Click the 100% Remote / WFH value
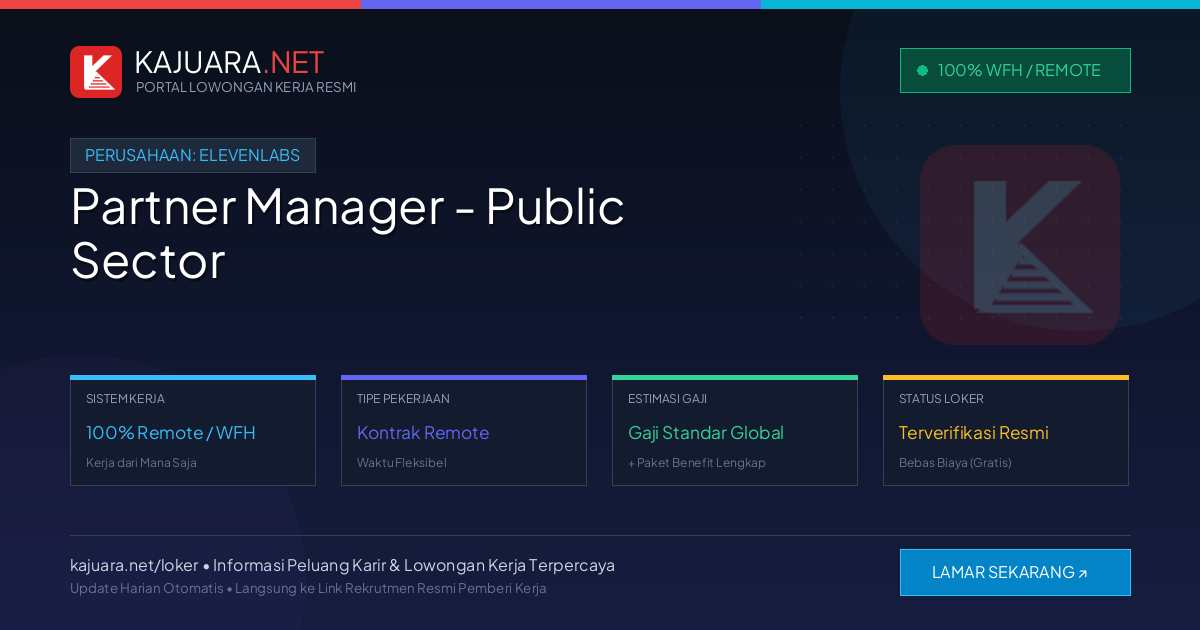 (x=171, y=433)
